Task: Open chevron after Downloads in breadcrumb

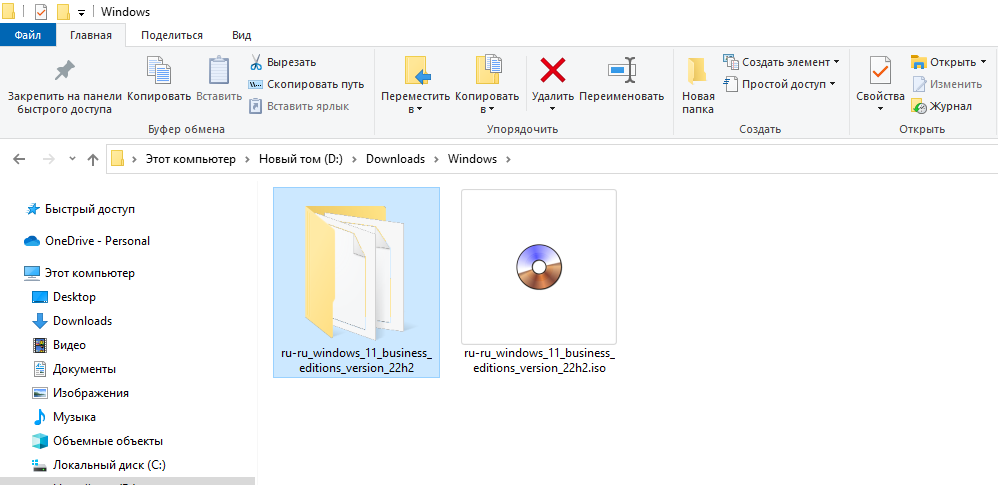Action: tap(437, 159)
